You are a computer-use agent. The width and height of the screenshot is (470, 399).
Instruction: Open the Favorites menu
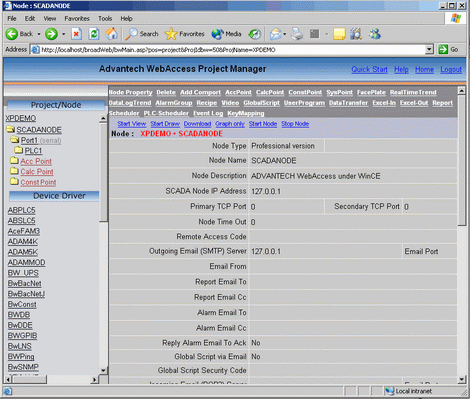(77, 19)
